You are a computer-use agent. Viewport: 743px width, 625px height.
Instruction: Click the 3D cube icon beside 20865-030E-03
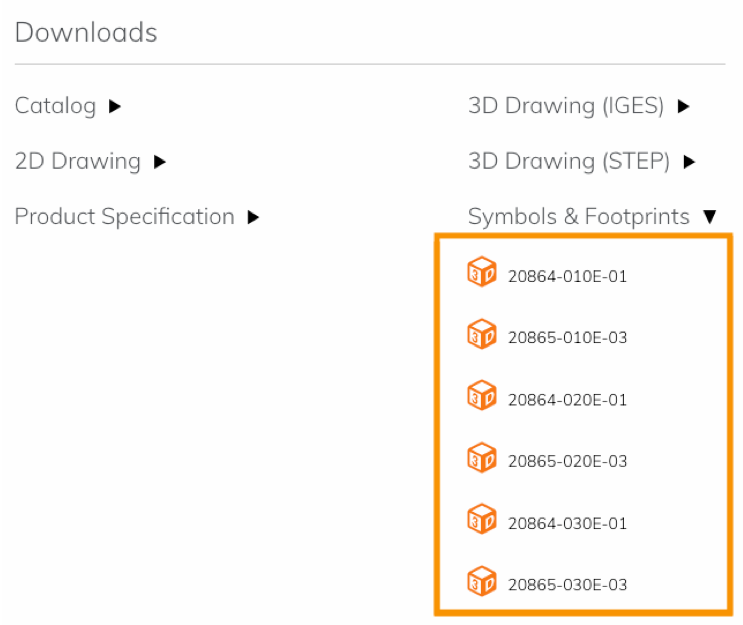click(x=481, y=581)
